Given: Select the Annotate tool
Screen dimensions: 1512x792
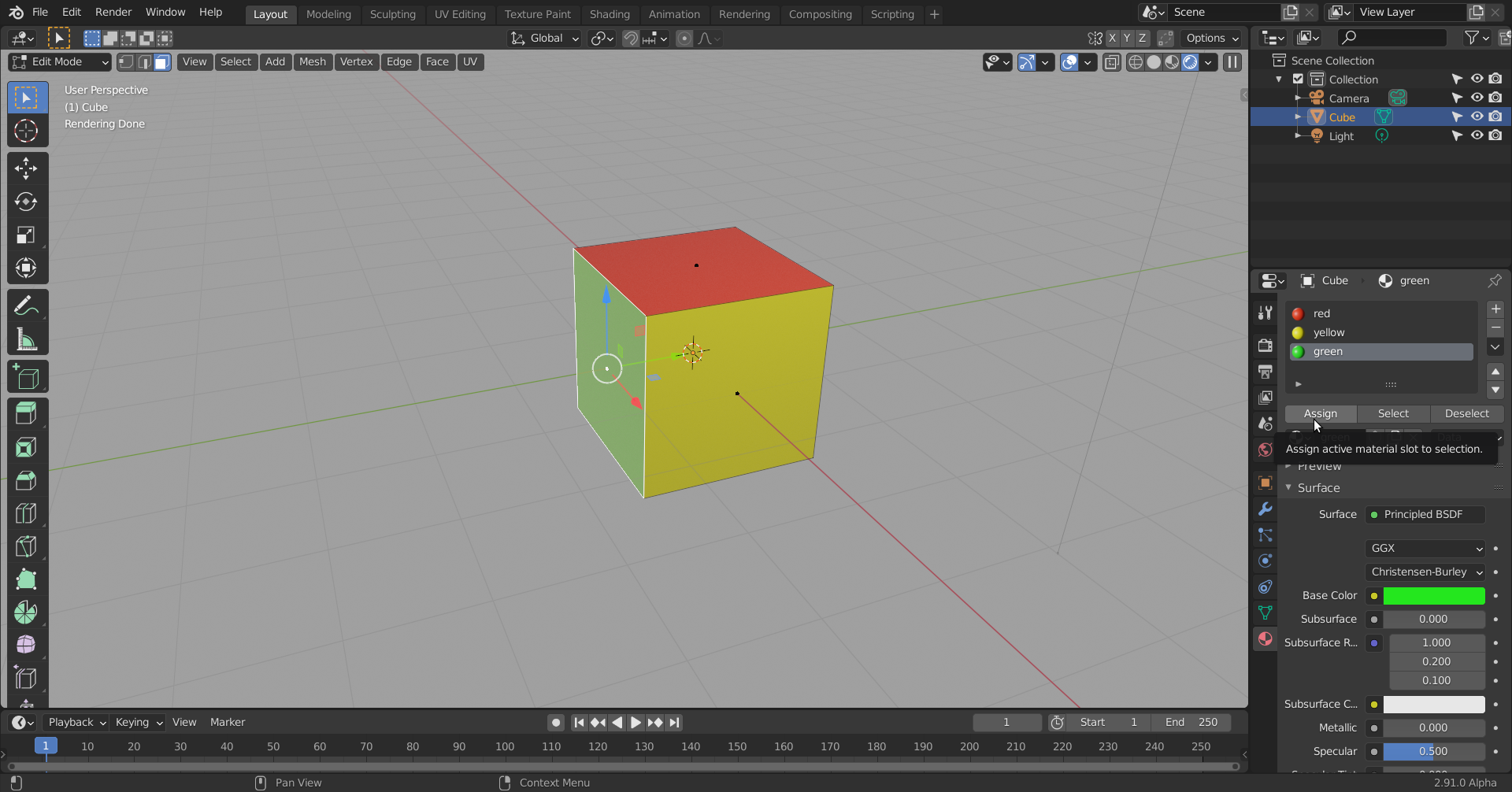Looking at the screenshot, I should [27, 304].
